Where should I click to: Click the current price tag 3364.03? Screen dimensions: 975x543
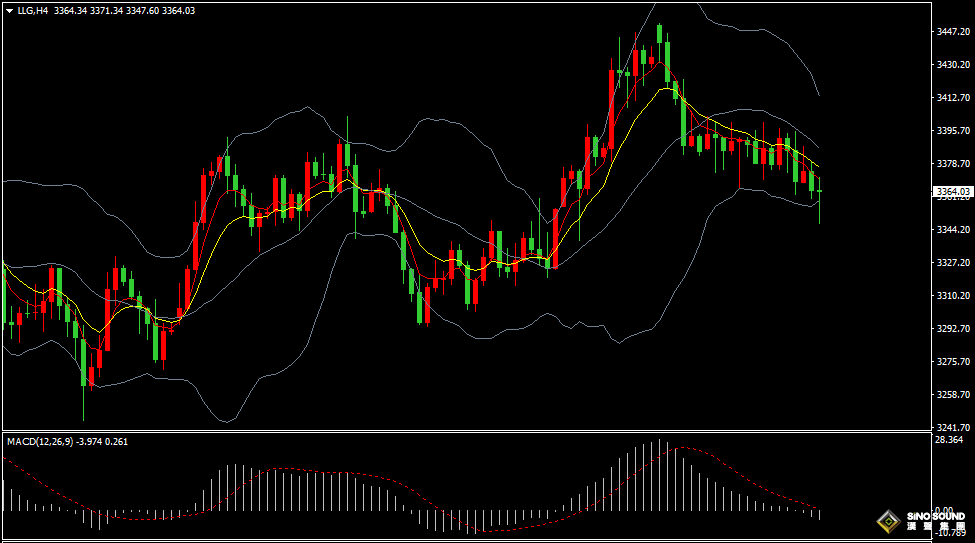[x=951, y=191]
